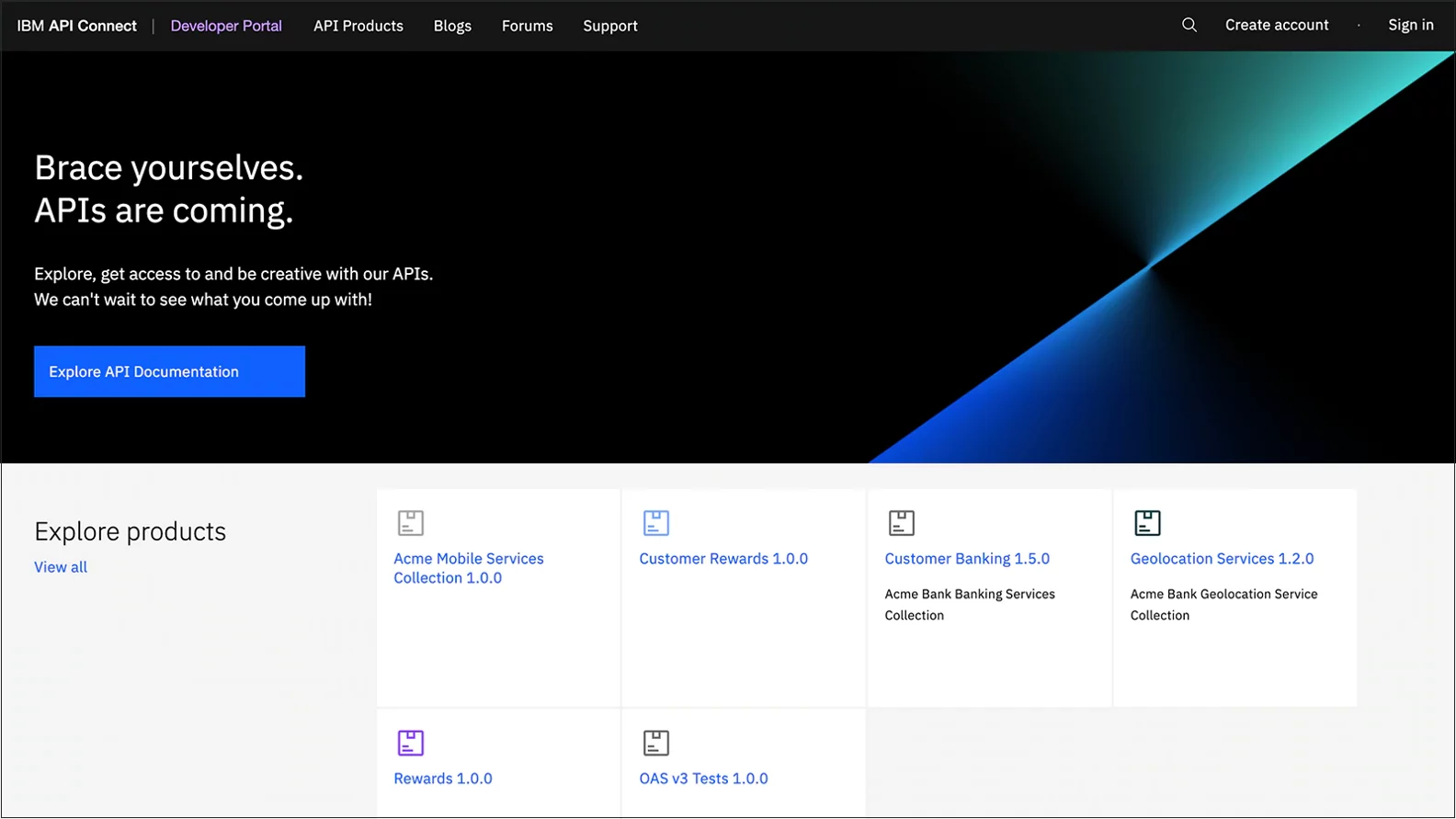Screen dimensions: 1456x819
Task: Click the 'Explore, get access to' tagline text
Action: tap(233, 287)
